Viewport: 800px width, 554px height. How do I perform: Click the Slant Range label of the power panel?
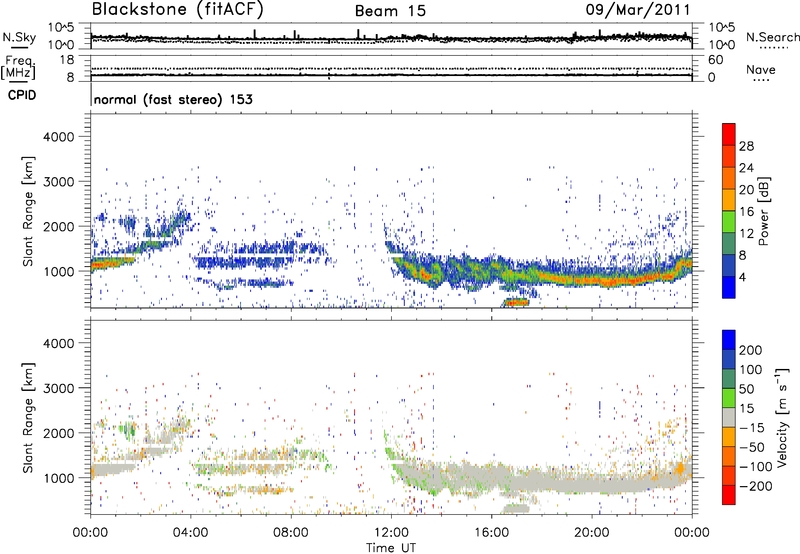pyautogui.click(x=28, y=211)
